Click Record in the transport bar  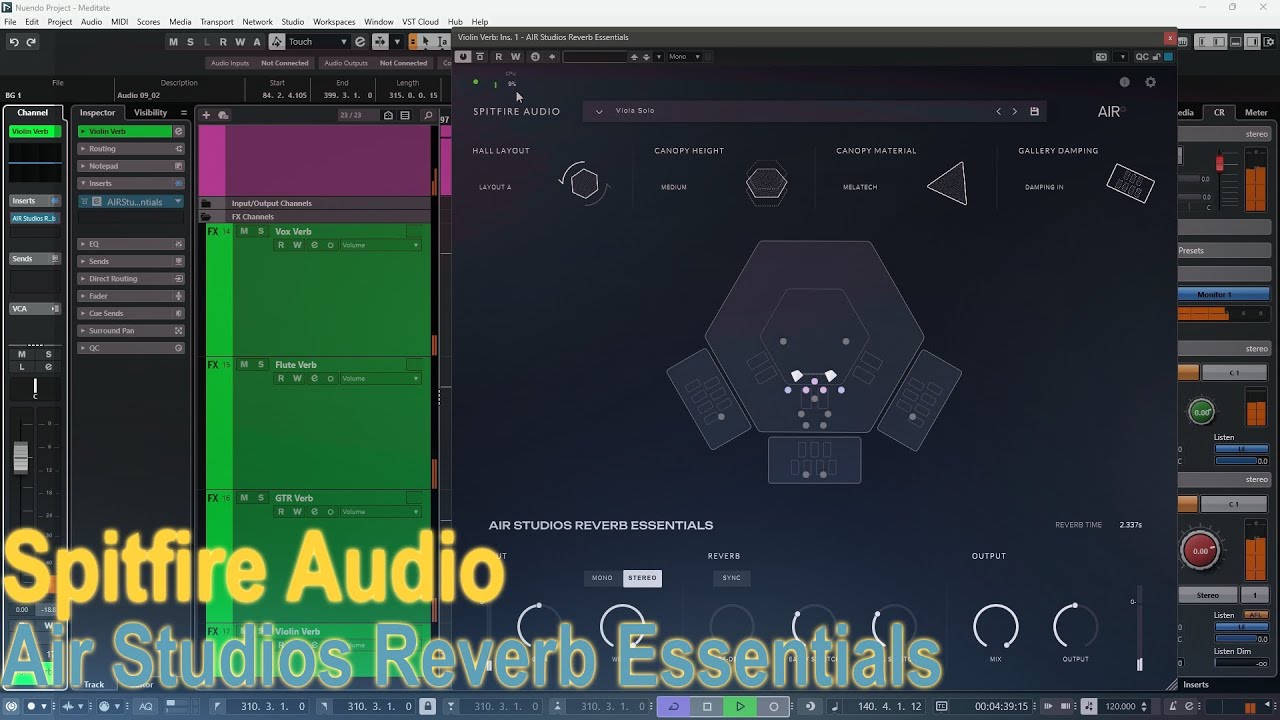[773, 706]
